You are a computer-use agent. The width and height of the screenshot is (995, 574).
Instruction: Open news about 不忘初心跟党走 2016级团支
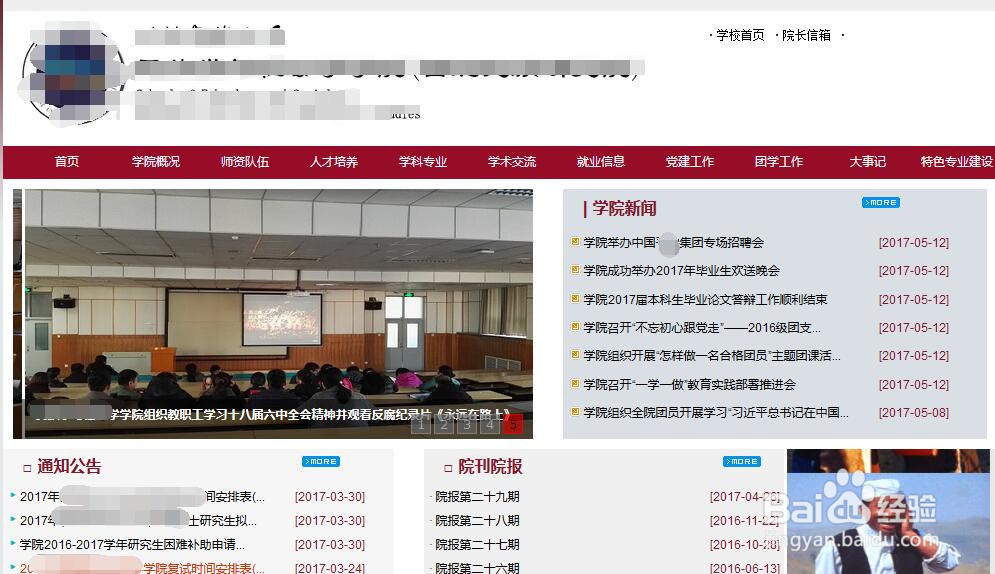click(702, 328)
